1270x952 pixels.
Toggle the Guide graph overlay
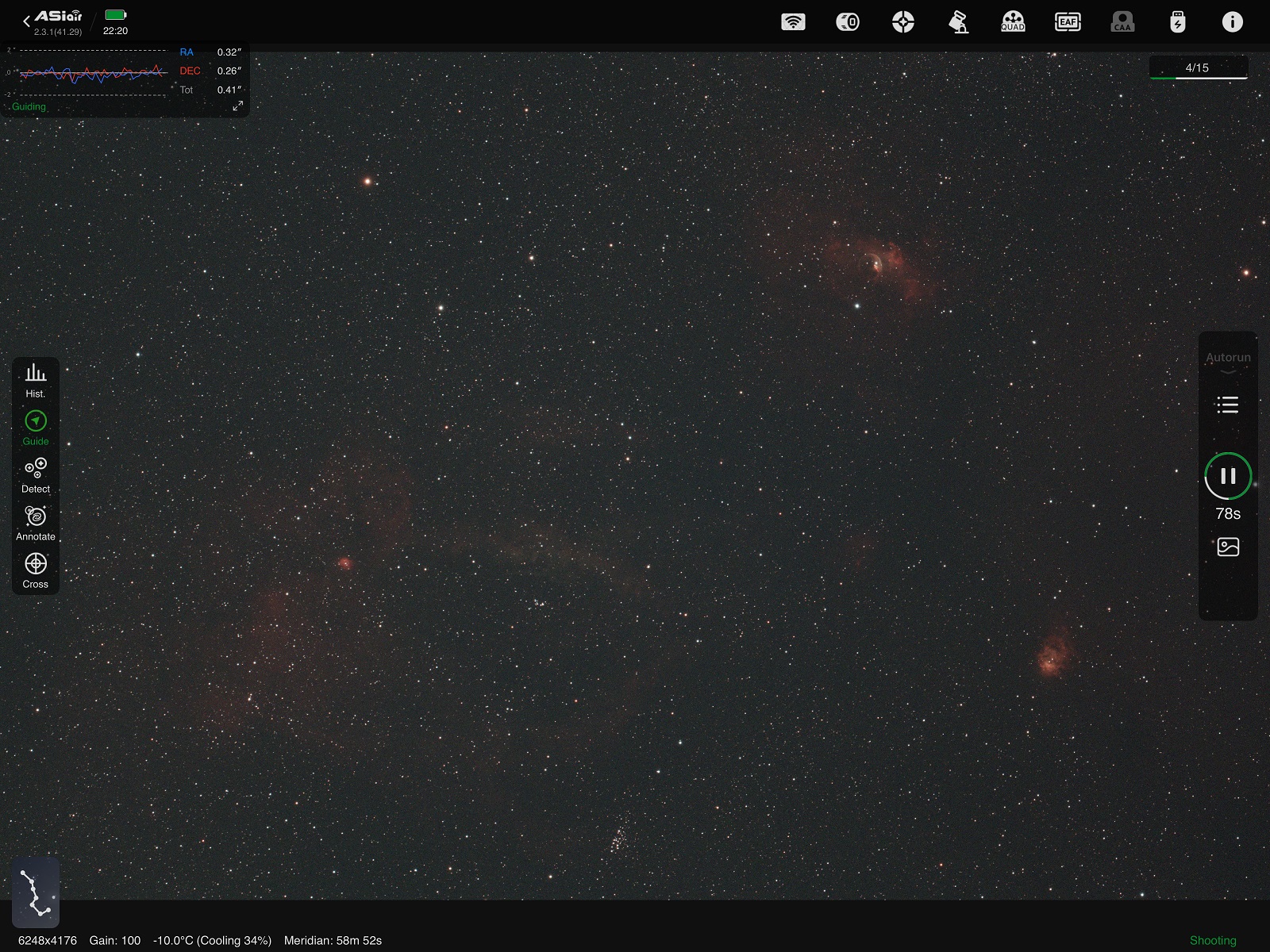click(36, 428)
